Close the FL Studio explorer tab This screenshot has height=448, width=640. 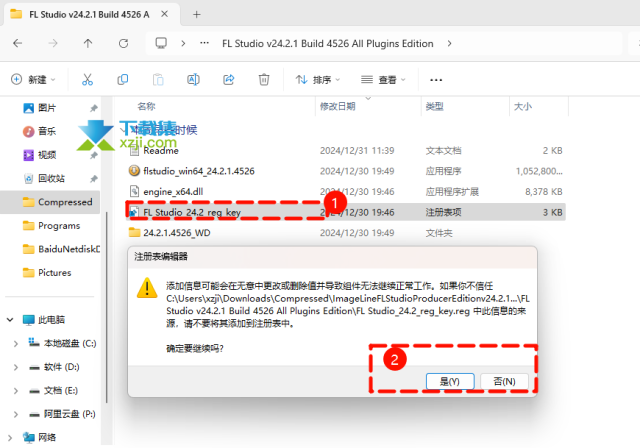click(164, 14)
